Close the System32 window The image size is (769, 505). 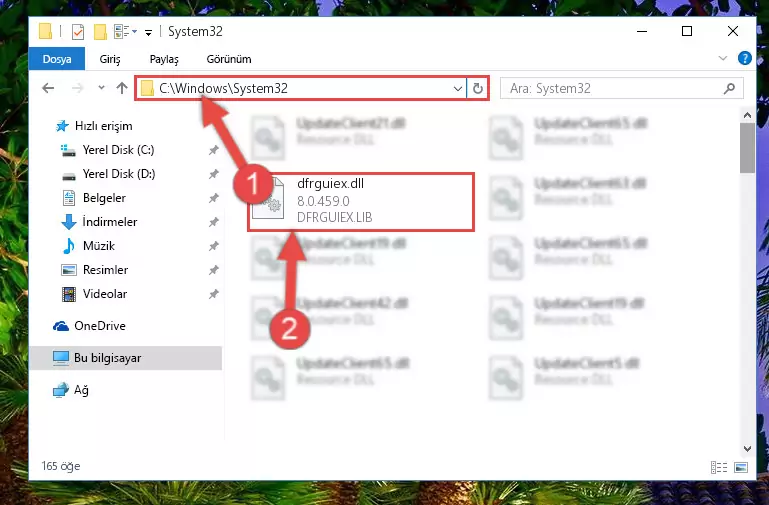pos(733,31)
